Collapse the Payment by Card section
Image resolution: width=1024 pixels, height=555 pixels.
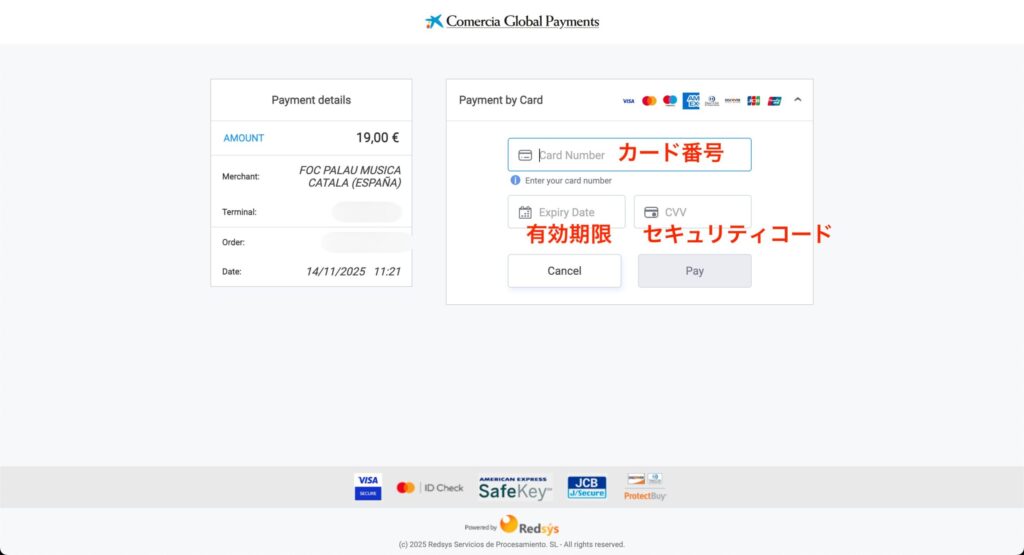[797, 100]
